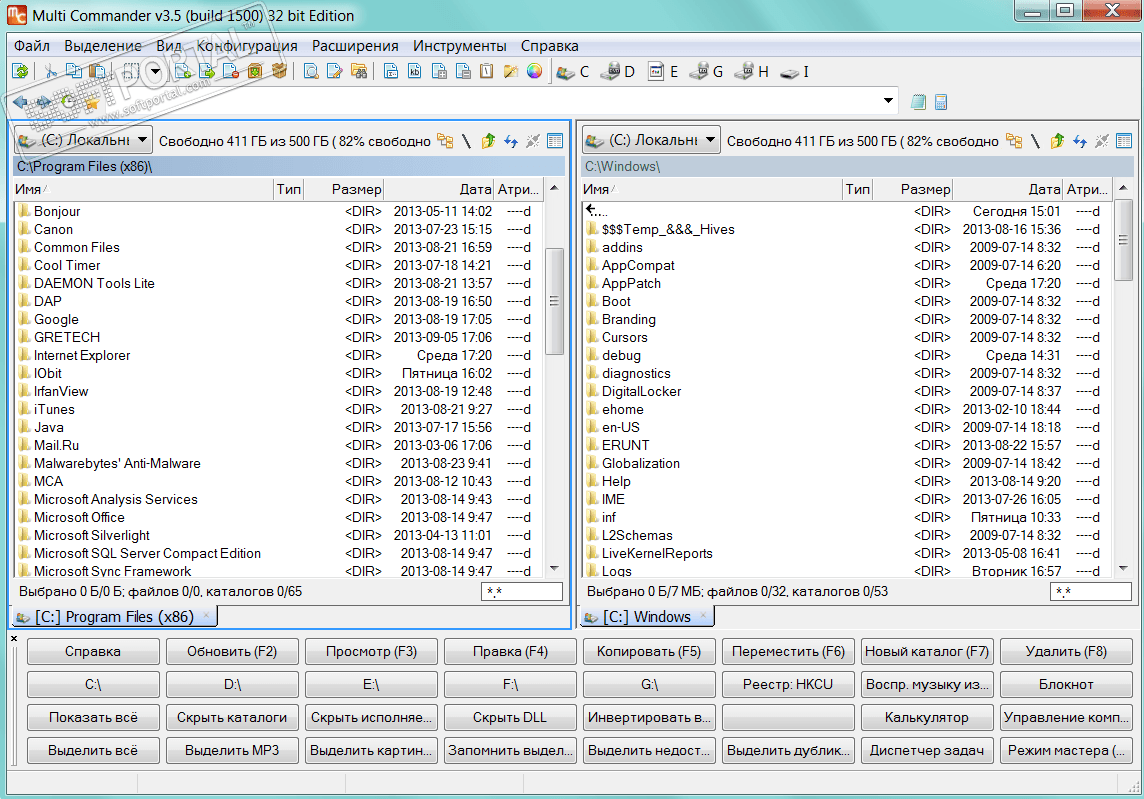
Task: Click the view mode icon in right panel
Action: pos(1124,141)
